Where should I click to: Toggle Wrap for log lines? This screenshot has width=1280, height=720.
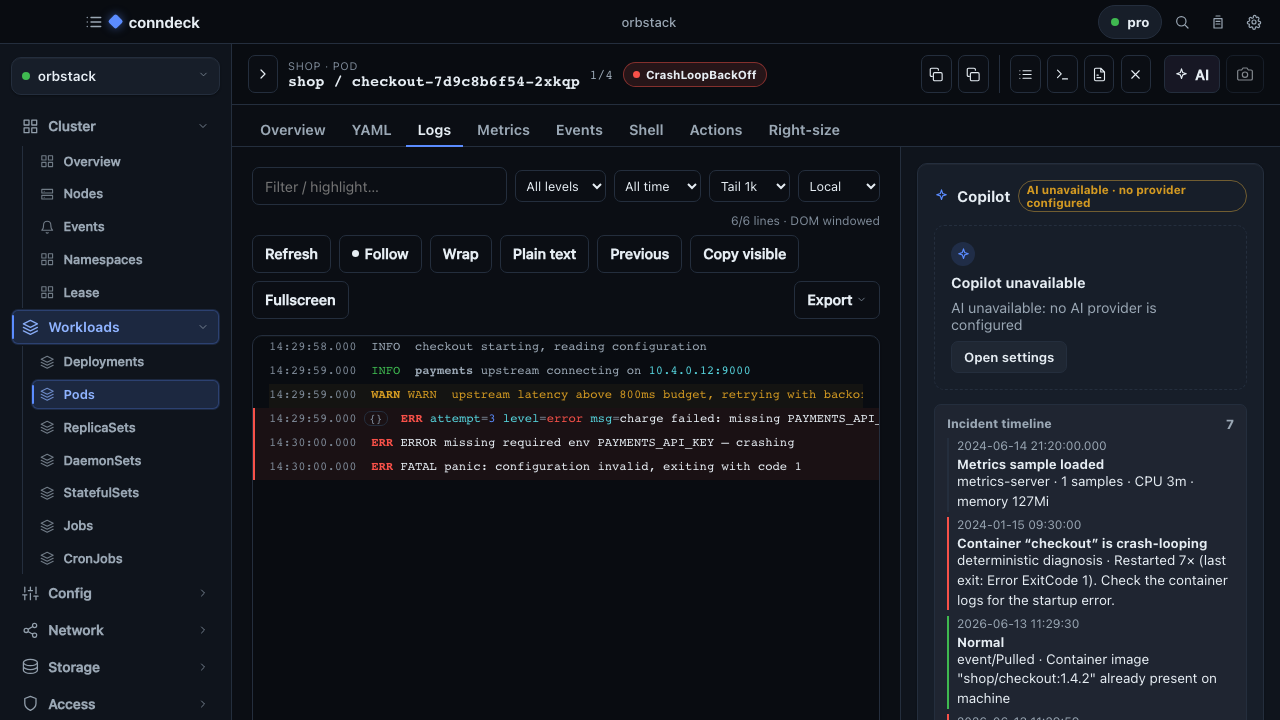(x=460, y=254)
